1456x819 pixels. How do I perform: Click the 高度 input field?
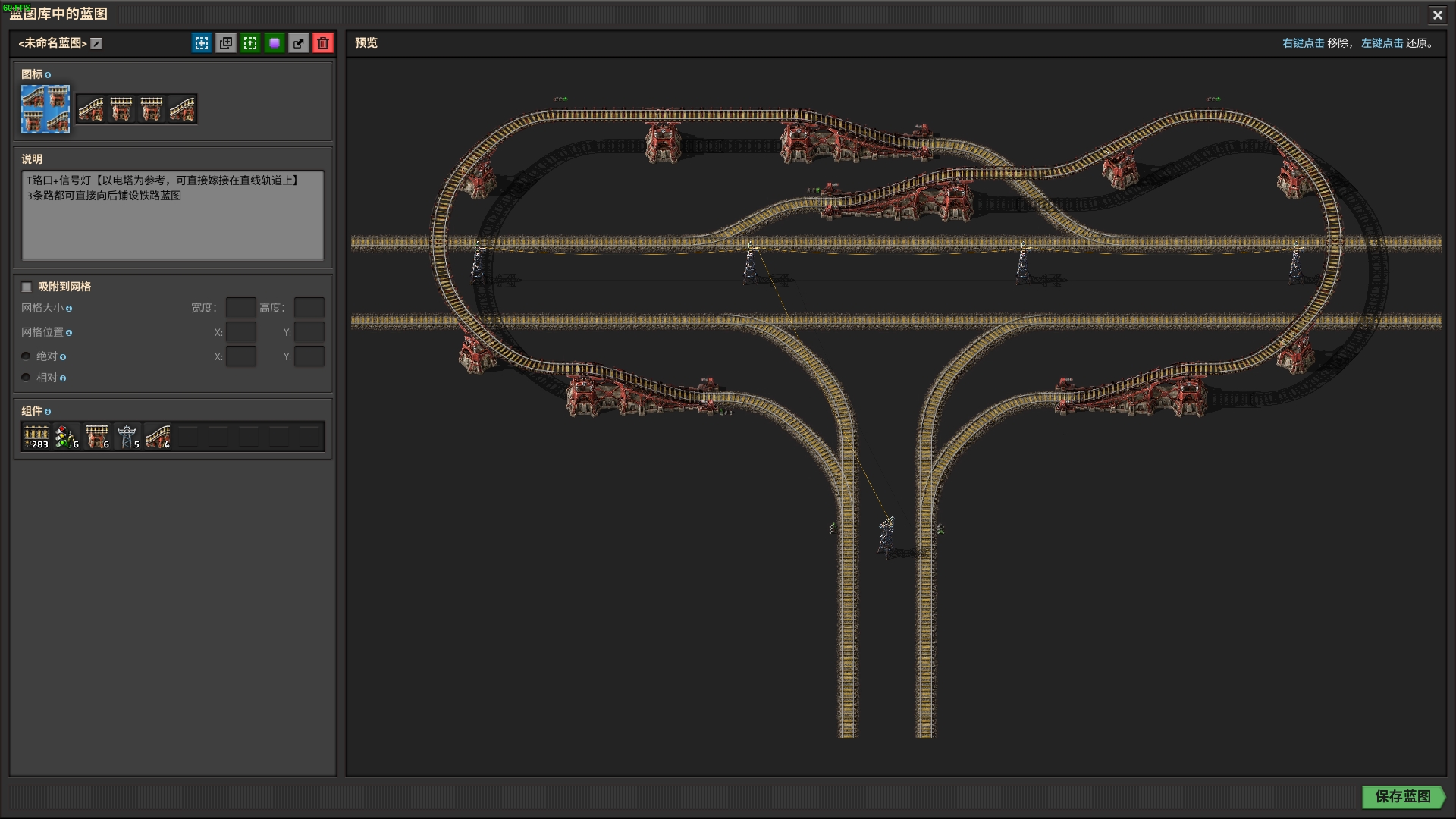point(309,308)
